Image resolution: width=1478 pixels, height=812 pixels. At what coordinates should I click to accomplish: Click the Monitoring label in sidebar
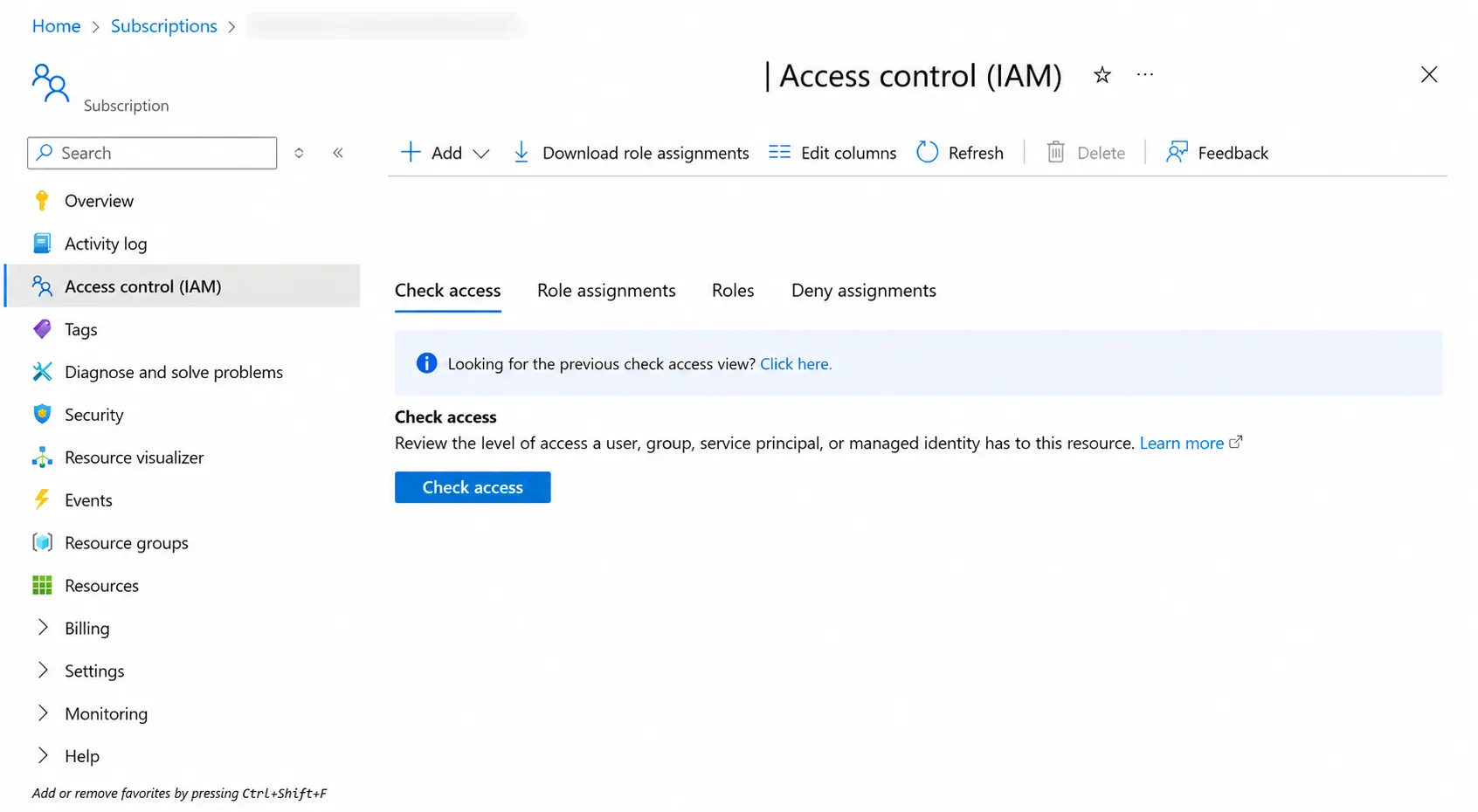coord(107,713)
